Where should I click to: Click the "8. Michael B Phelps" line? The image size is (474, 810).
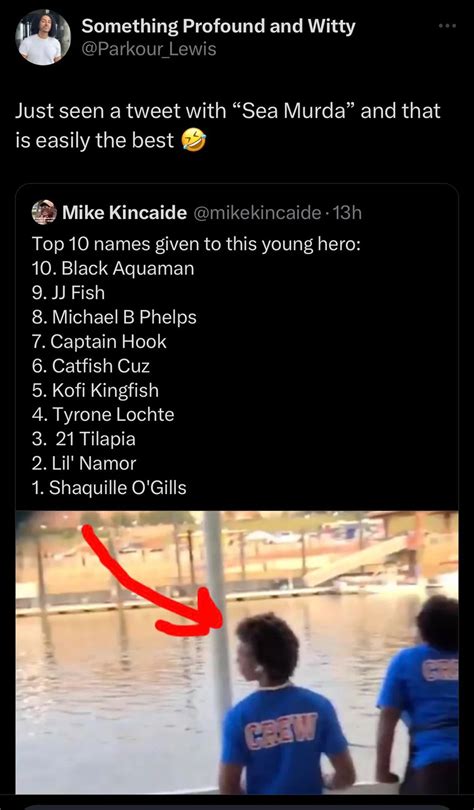pyautogui.click(x=114, y=317)
